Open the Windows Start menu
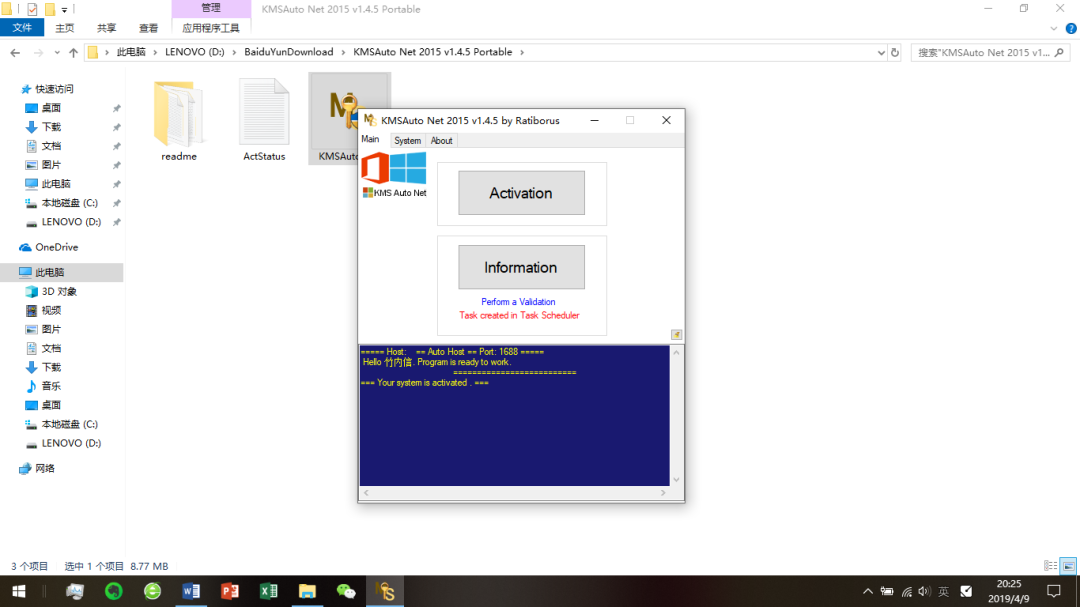Image resolution: width=1080 pixels, height=607 pixels. point(19,591)
